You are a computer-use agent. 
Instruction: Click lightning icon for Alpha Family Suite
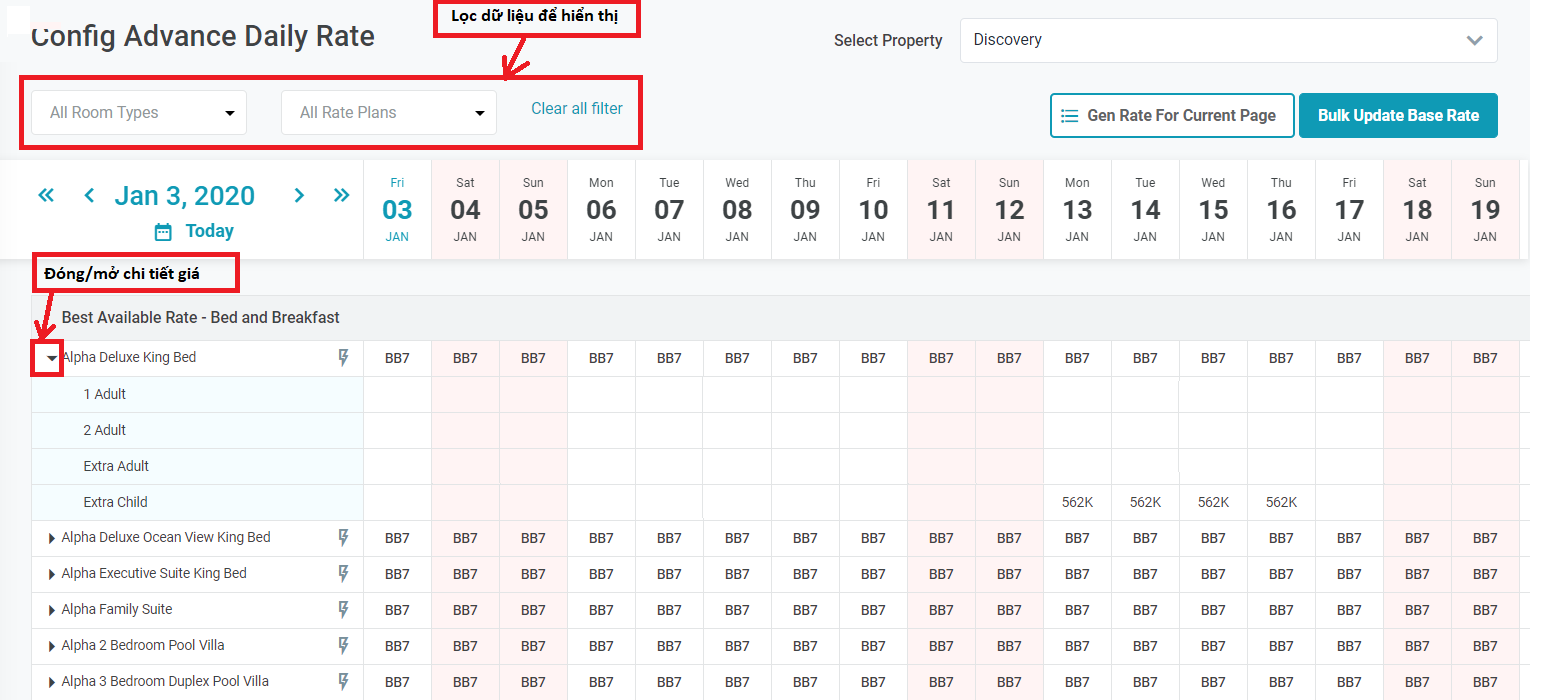[x=343, y=610]
